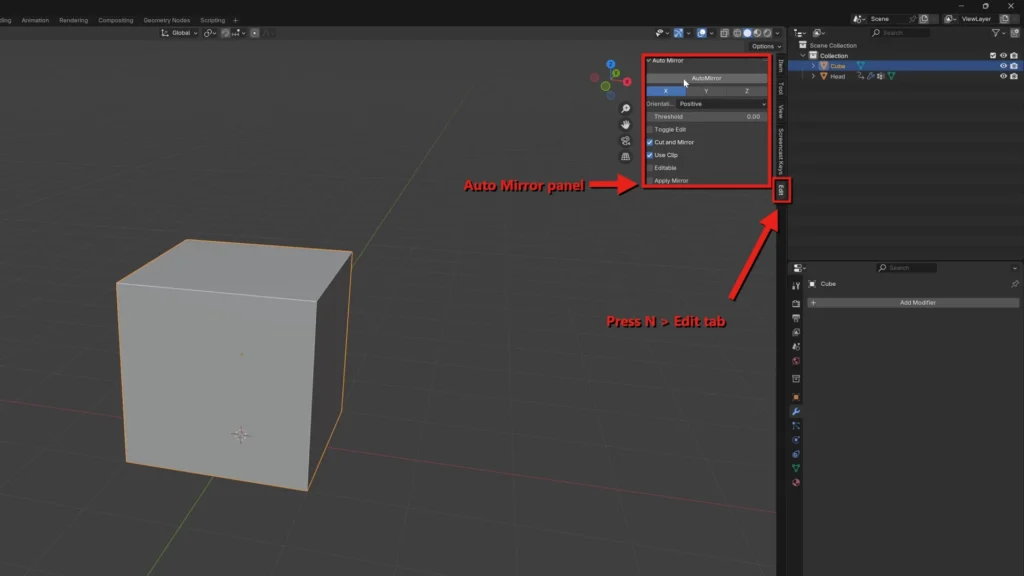1024x576 pixels.
Task: Click the pan hand gizmo
Action: coord(626,125)
